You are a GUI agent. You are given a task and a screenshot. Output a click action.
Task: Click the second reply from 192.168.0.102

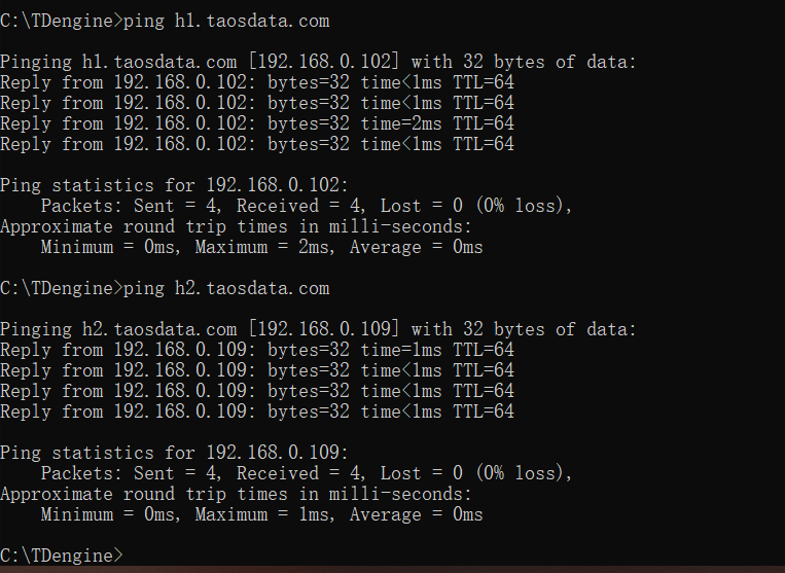257,103
